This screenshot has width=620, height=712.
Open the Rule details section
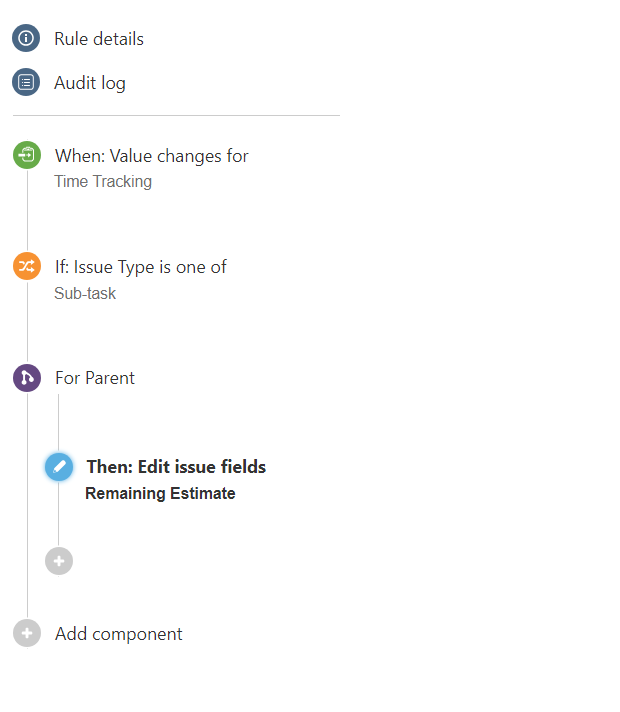(x=99, y=39)
